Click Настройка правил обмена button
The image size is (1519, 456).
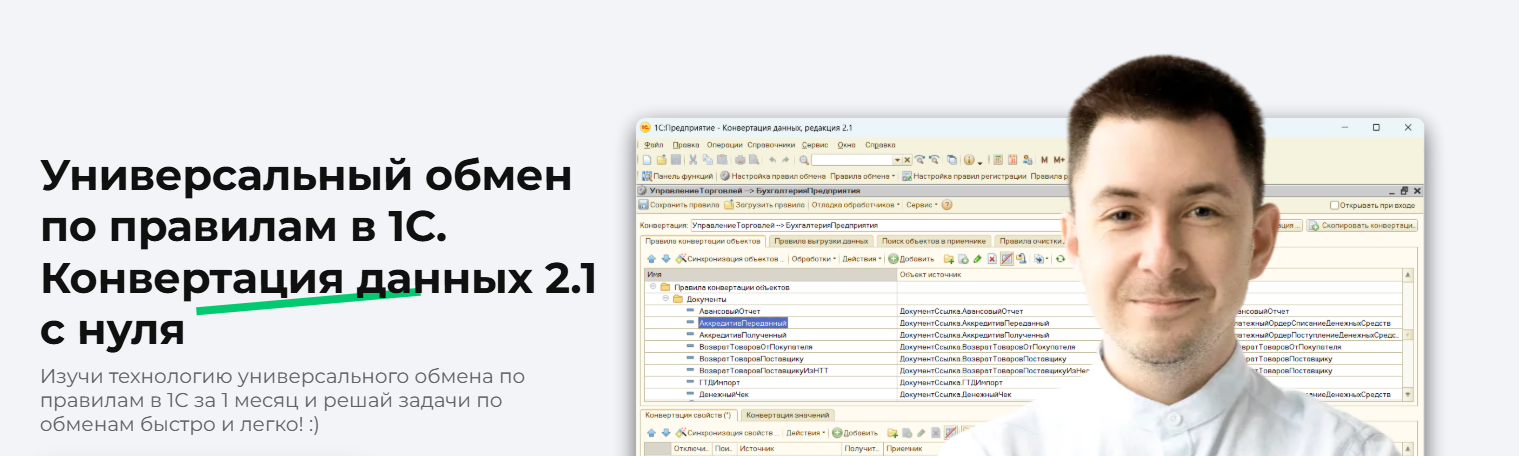(x=773, y=176)
